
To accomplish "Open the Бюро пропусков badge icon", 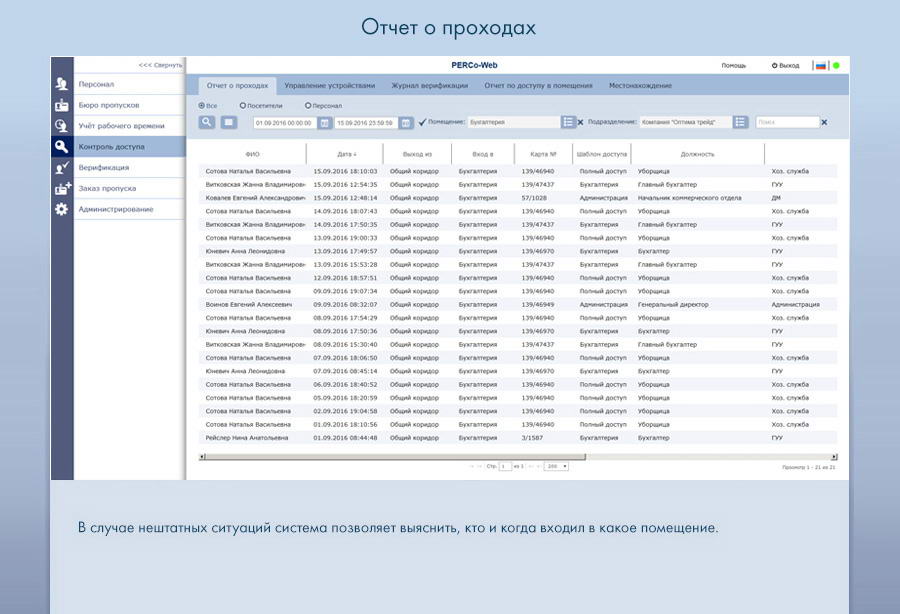I will (62, 105).
